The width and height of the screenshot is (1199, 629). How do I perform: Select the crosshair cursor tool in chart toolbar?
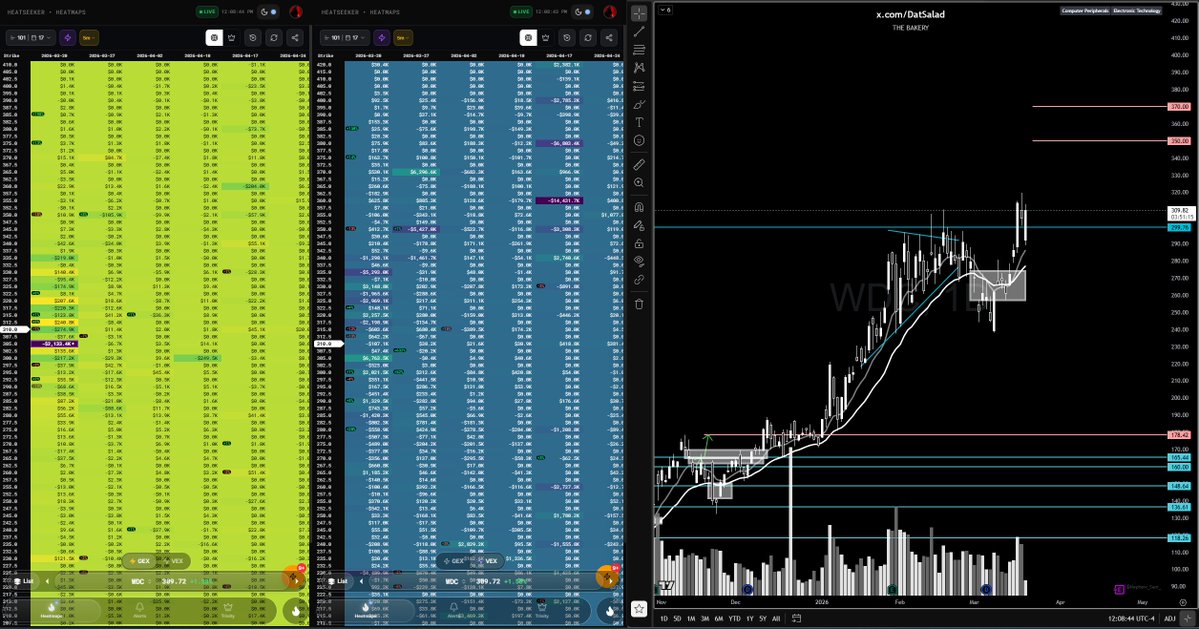click(639, 13)
